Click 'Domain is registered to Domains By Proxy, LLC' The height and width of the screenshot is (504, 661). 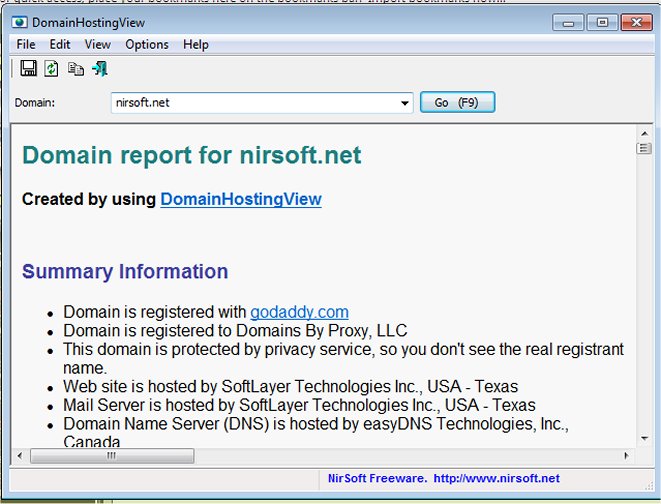pos(235,331)
